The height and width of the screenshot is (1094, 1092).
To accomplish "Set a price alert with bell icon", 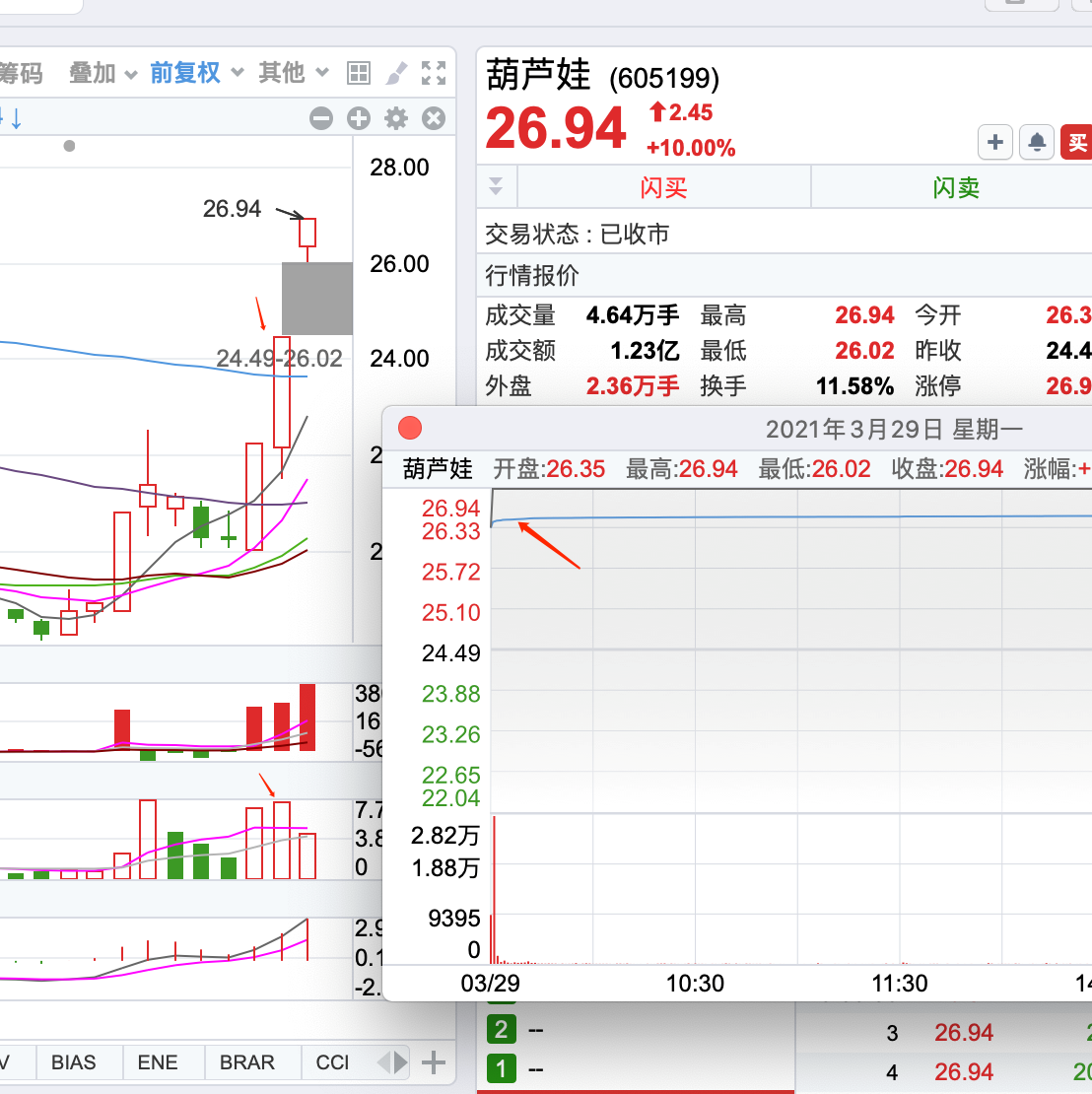I will pyautogui.click(x=1037, y=142).
